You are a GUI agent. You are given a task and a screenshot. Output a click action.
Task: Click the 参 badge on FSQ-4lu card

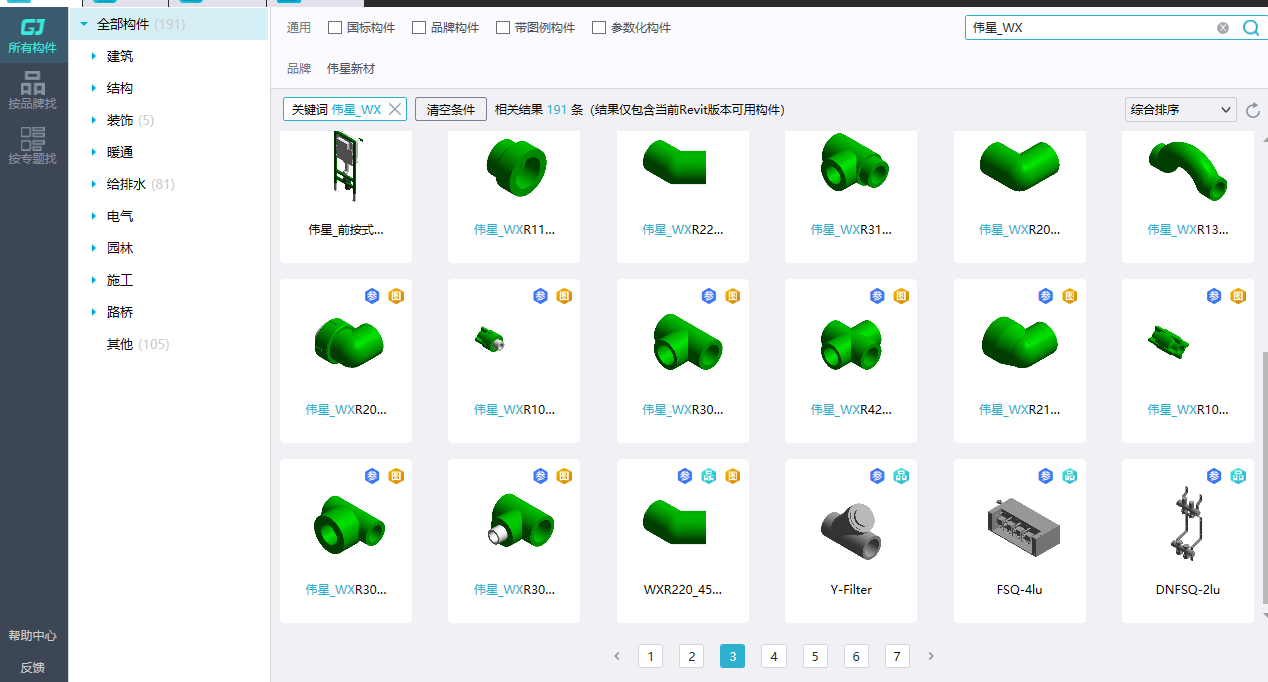coord(1046,476)
